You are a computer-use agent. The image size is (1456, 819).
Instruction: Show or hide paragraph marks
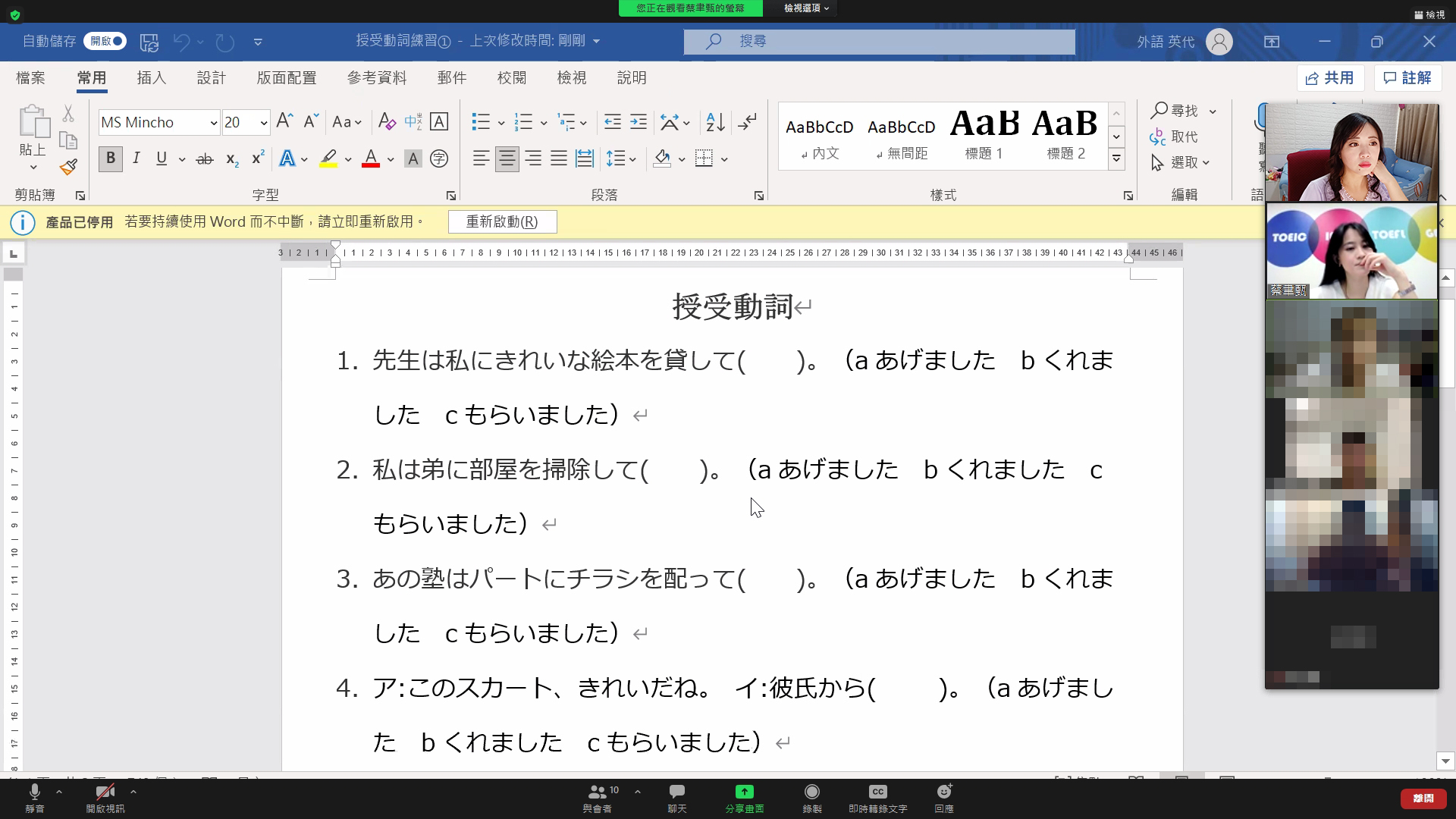point(748,121)
